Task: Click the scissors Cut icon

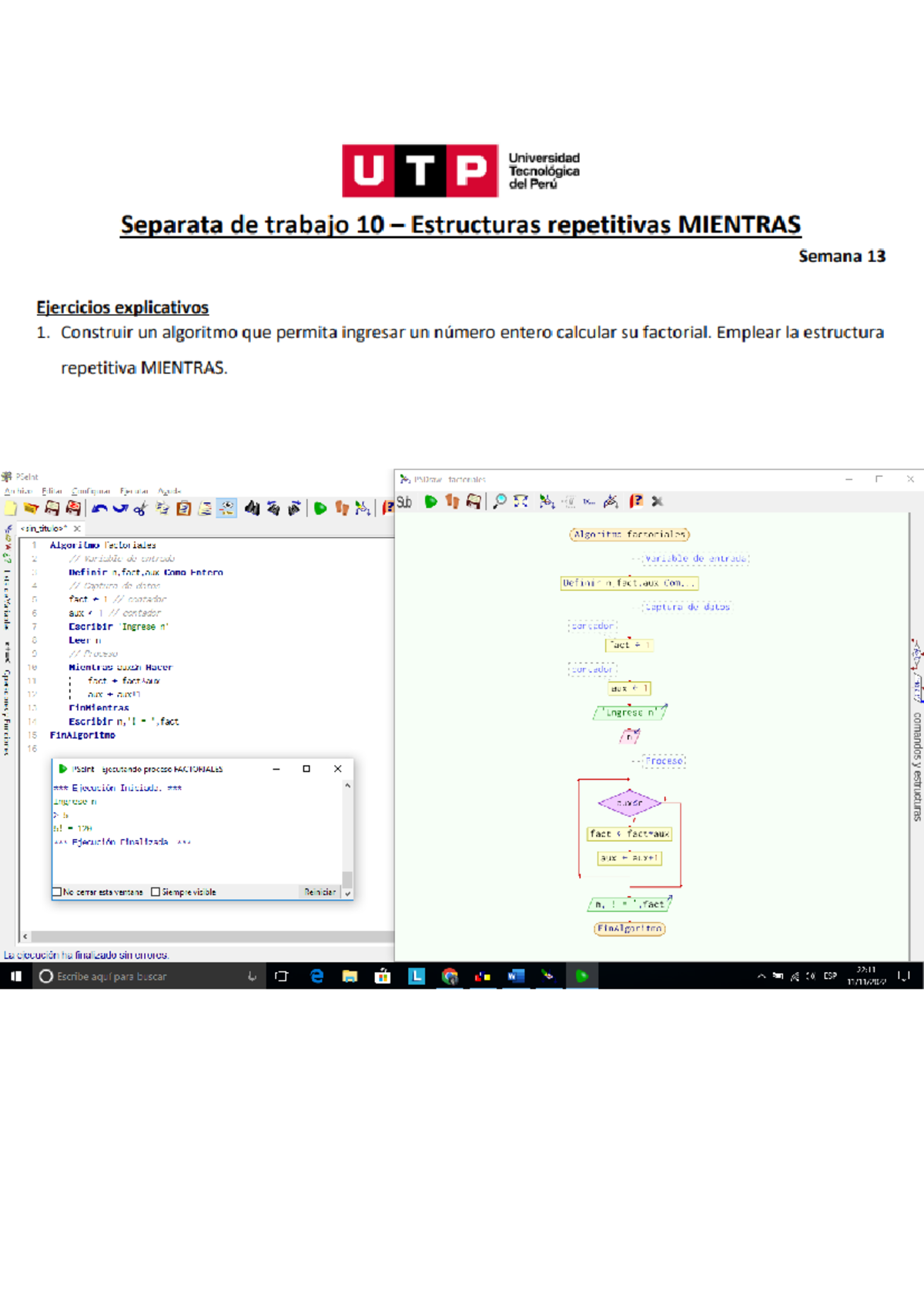Action: coord(140,508)
